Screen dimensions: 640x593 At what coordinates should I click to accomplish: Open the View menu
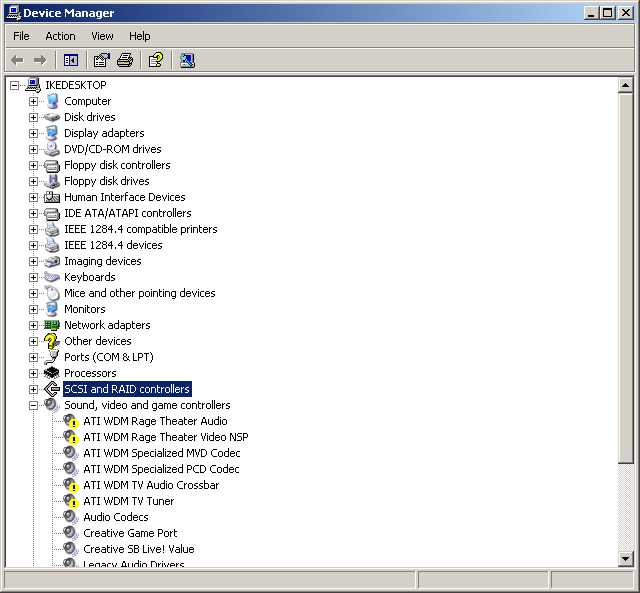(102, 36)
